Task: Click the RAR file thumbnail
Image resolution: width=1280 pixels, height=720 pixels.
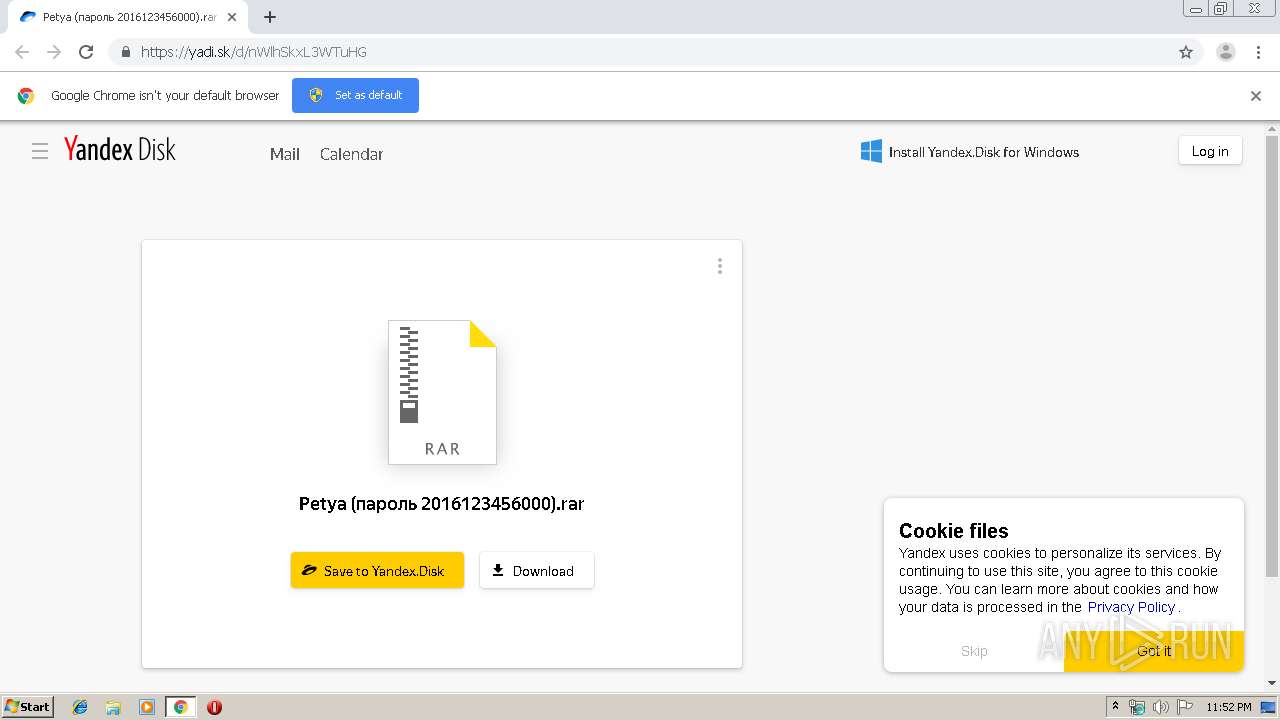Action: [x=442, y=392]
